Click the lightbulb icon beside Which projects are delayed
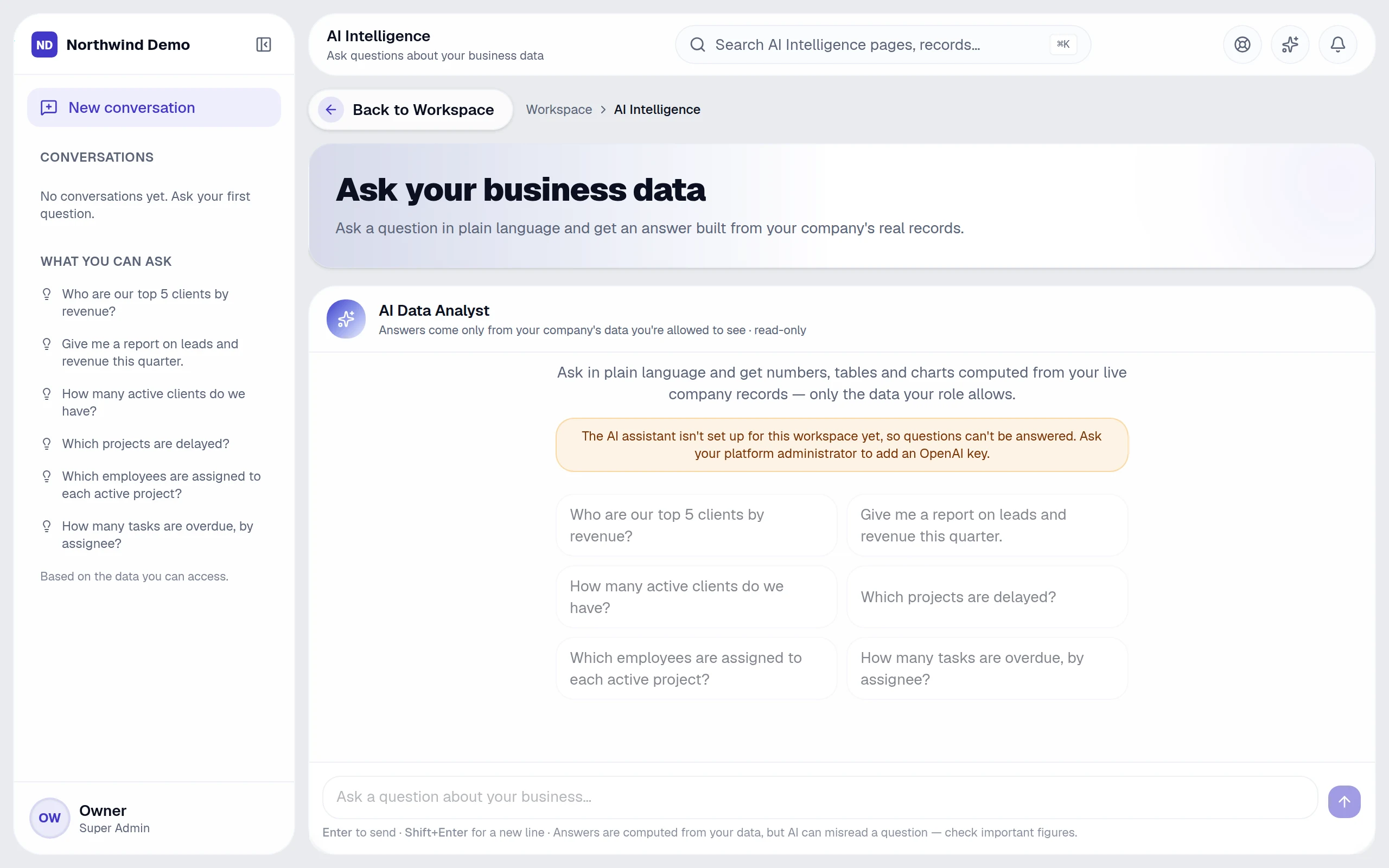Screen dimensions: 1389x868 [47, 444]
